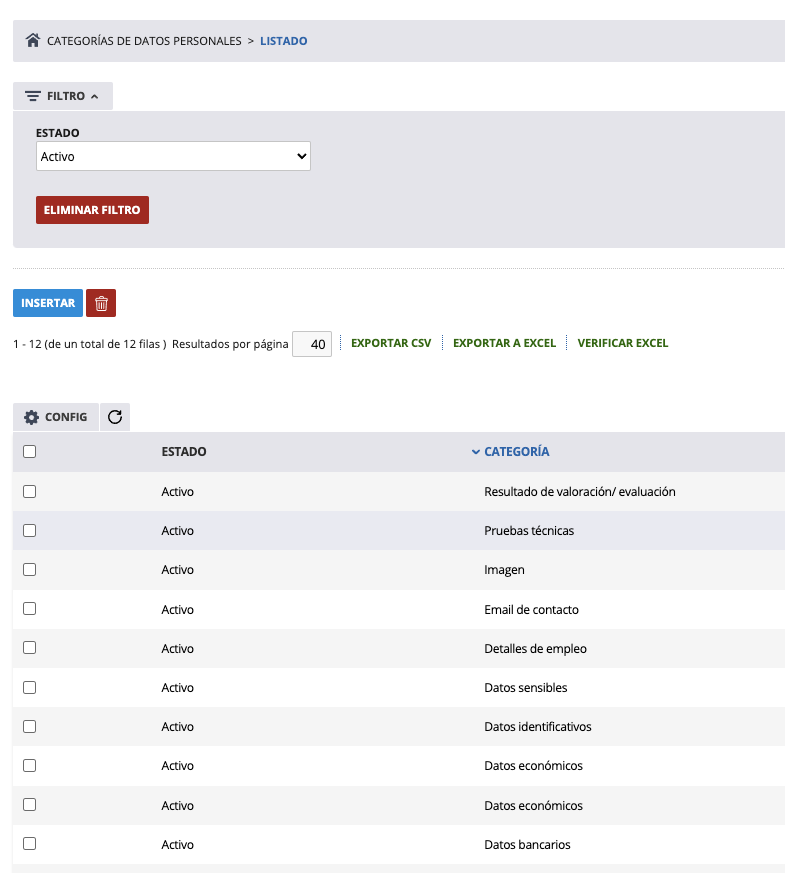The height and width of the screenshot is (873, 785).
Task: Check the Datos sensibles row checkbox
Action: (29, 687)
